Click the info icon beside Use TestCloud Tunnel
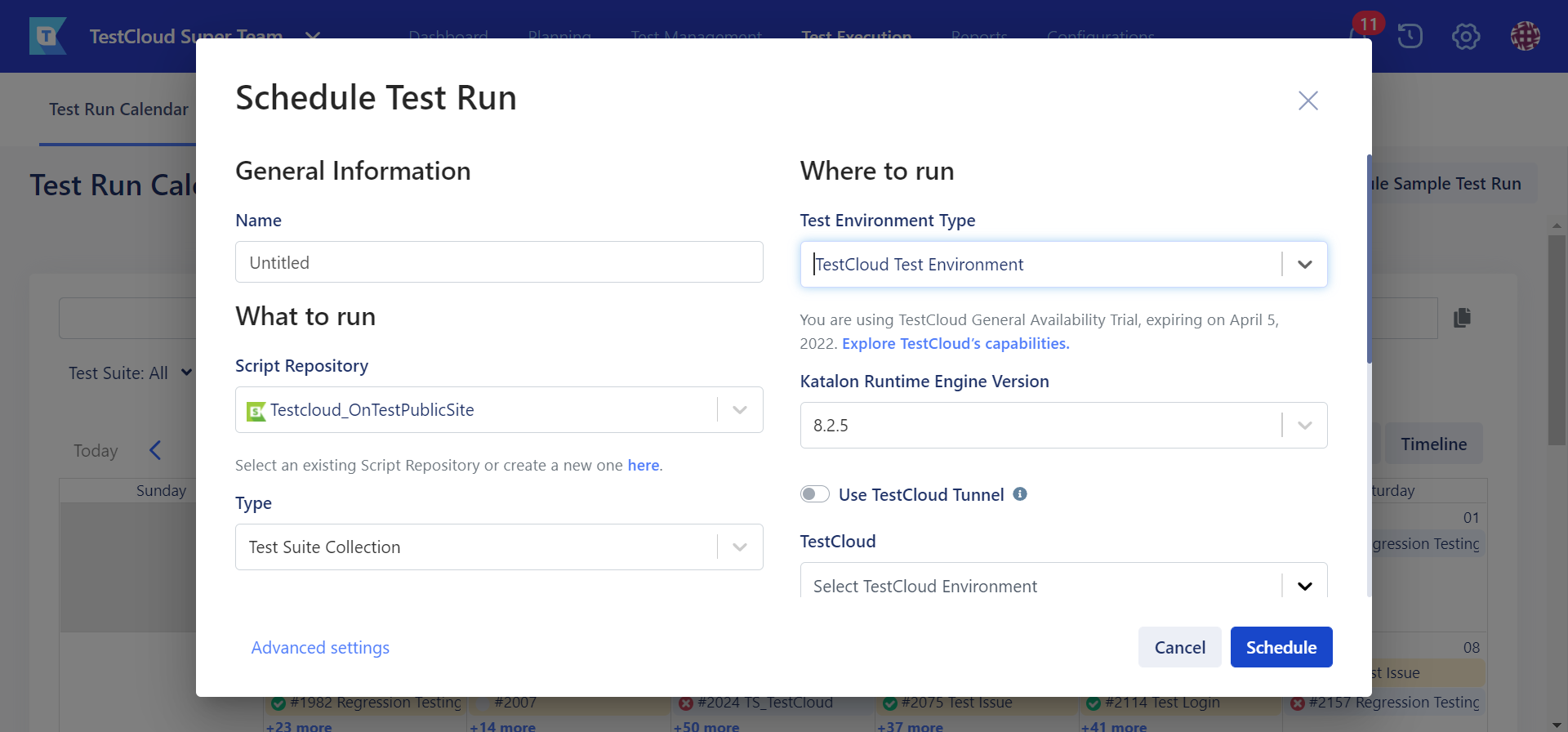The image size is (1568, 732). pyautogui.click(x=1020, y=493)
